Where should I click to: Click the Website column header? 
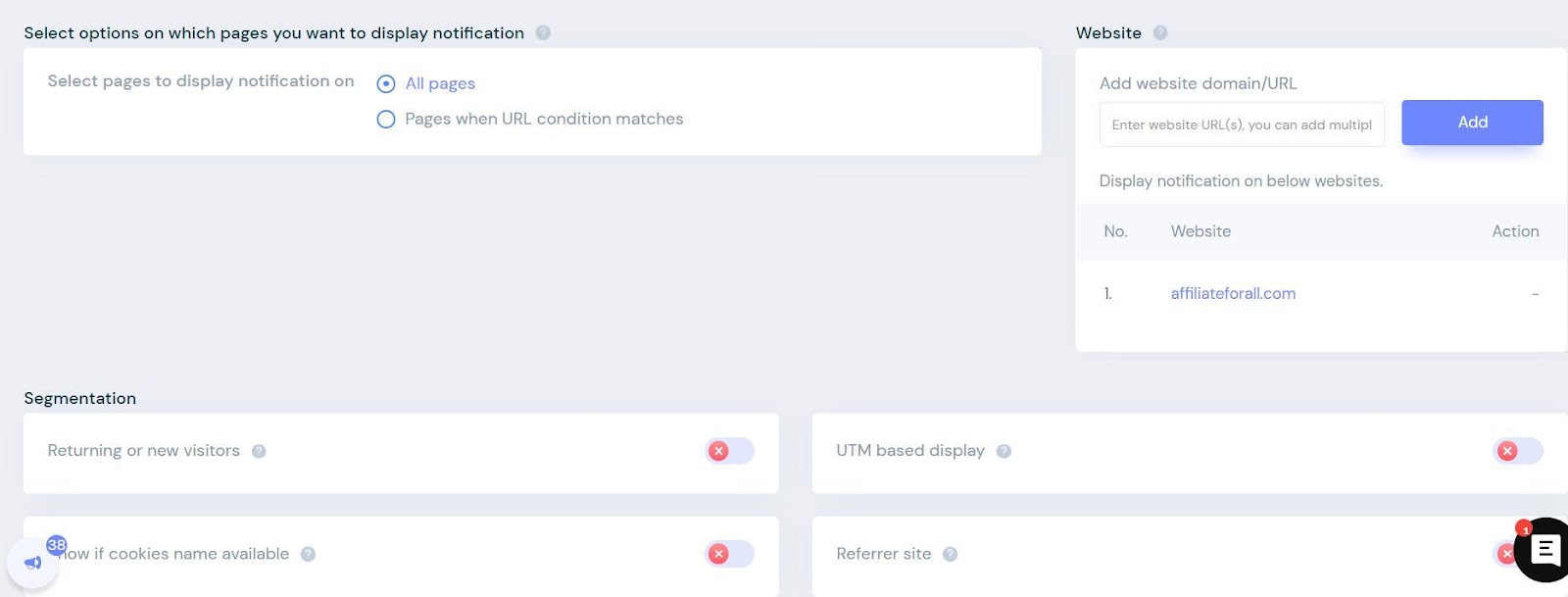coord(1200,231)
